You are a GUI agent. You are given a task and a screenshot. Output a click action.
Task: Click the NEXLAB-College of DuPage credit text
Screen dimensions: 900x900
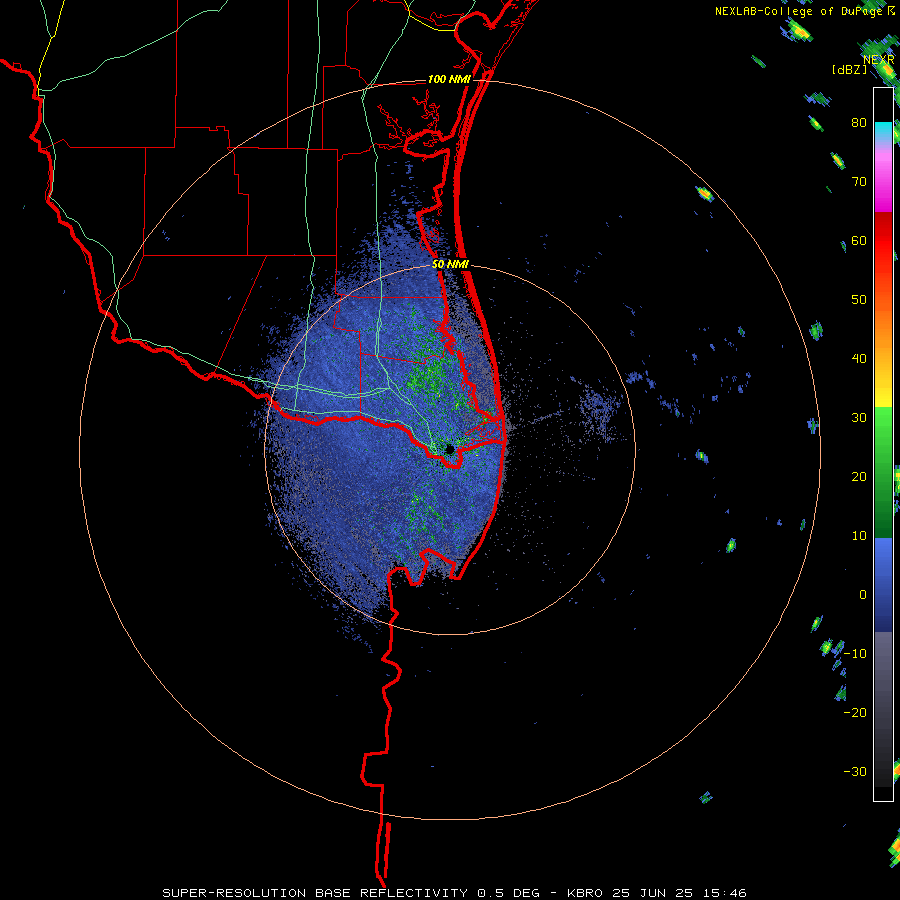[x=805, y=11]
